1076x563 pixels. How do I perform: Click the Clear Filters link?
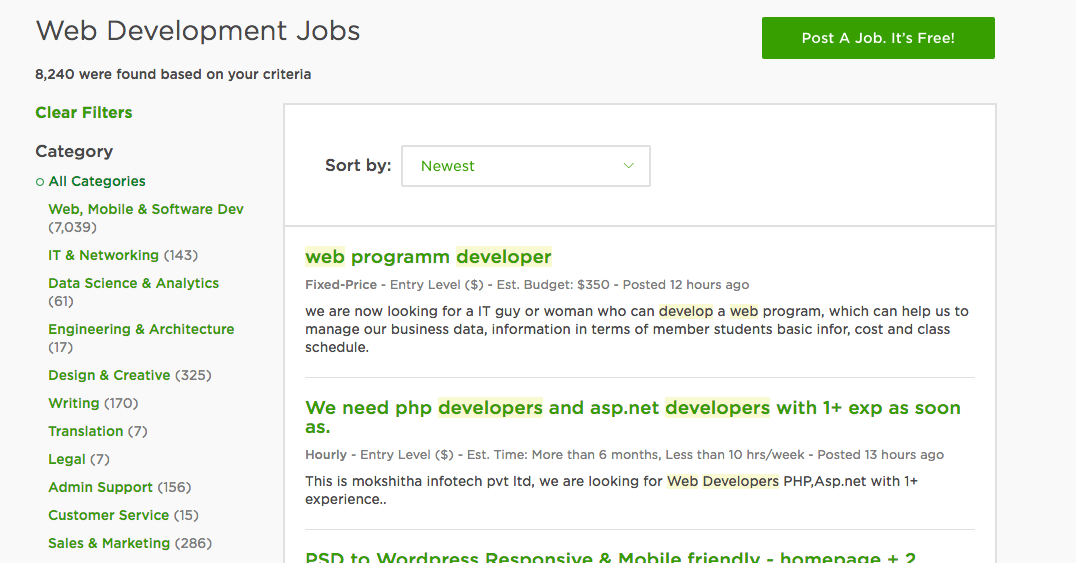pyautogui.click(x=84, y=113)
